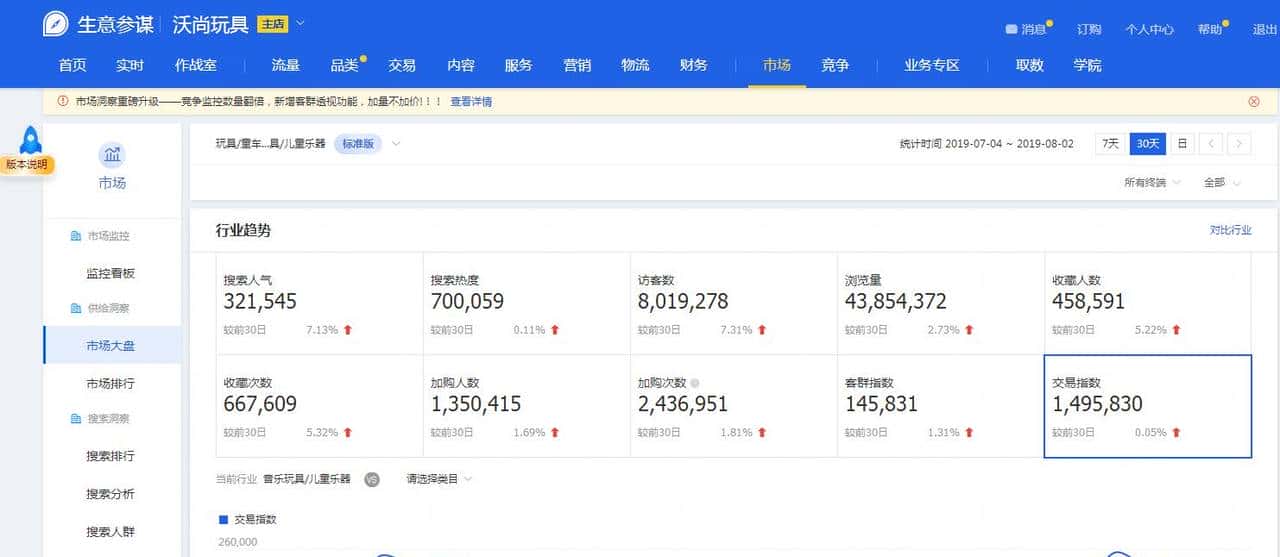Select the 收藏次数 metric card
The width and height of the screenshot is (1280, 557).
tap(319, 406)
